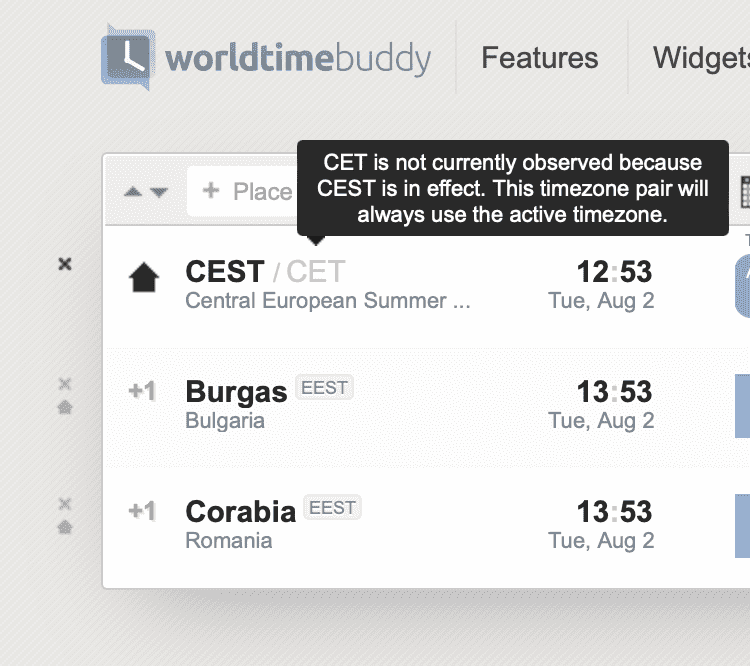
Task: Open the Features menu item
Action: [x=539, y=58]
